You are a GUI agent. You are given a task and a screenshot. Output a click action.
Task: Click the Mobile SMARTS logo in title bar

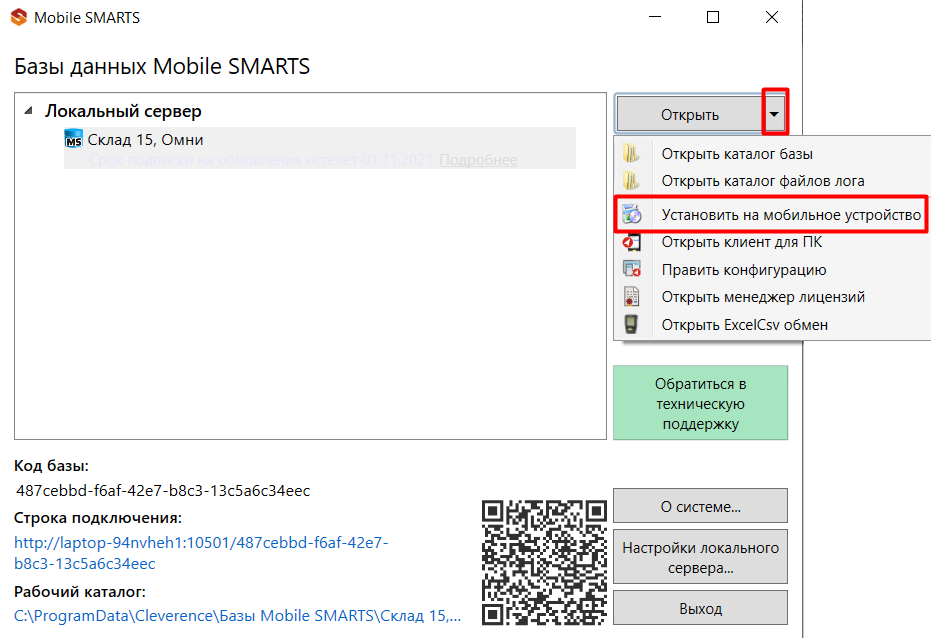(19, 17)
